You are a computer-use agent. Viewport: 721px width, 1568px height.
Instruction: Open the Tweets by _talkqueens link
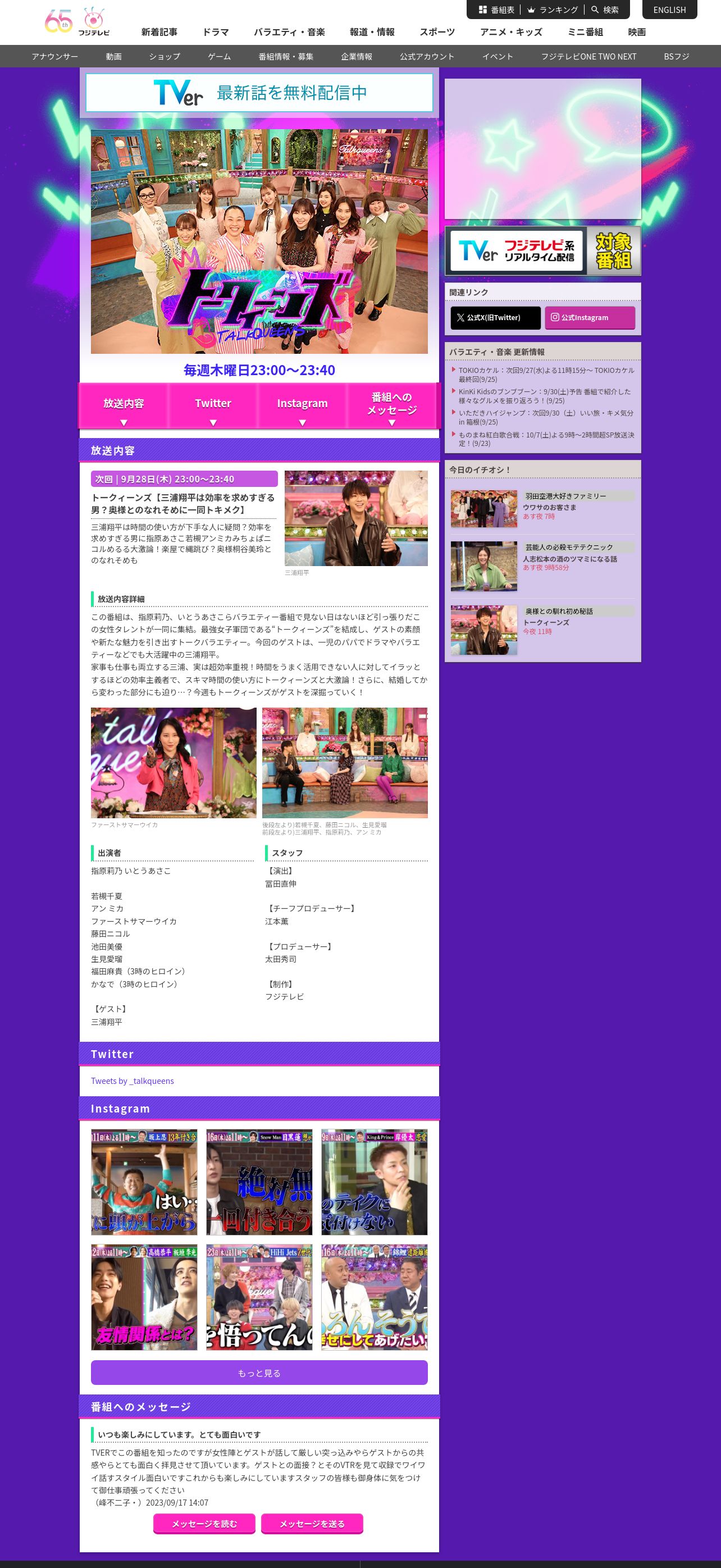pyautogui.click(x=132, y=1081)
